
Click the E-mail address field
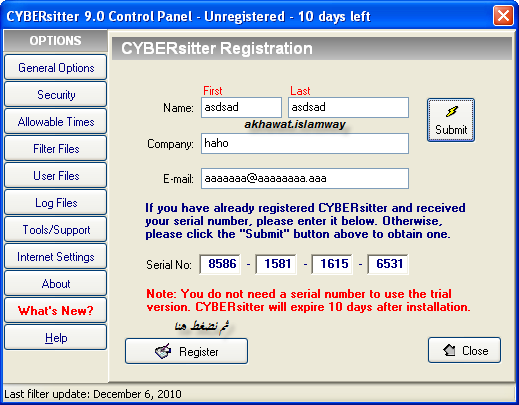click(x=305, y=178)
